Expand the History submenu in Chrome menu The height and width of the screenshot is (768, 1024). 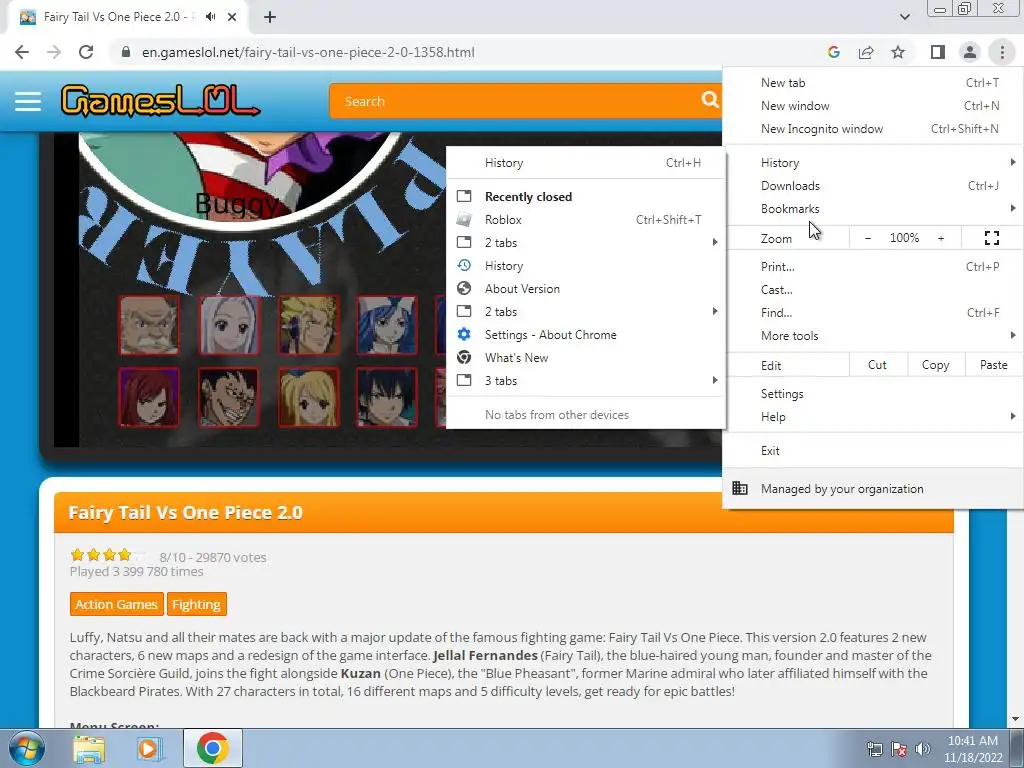pyautogui.click(x=873, y=163)
